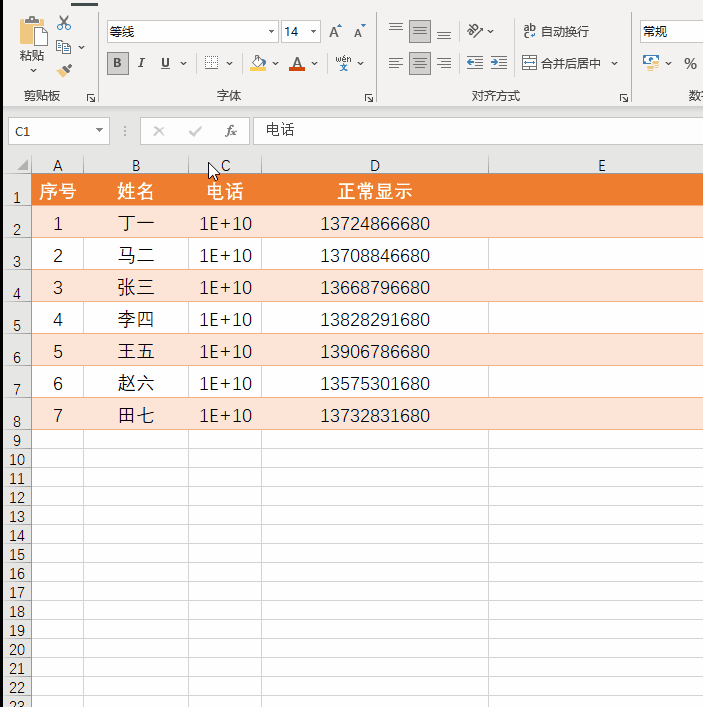The height and width of the screenshot is (707, 703).
Task: Click the accounting number format icon
Action: pyautogui.click(x=651, y=63)
